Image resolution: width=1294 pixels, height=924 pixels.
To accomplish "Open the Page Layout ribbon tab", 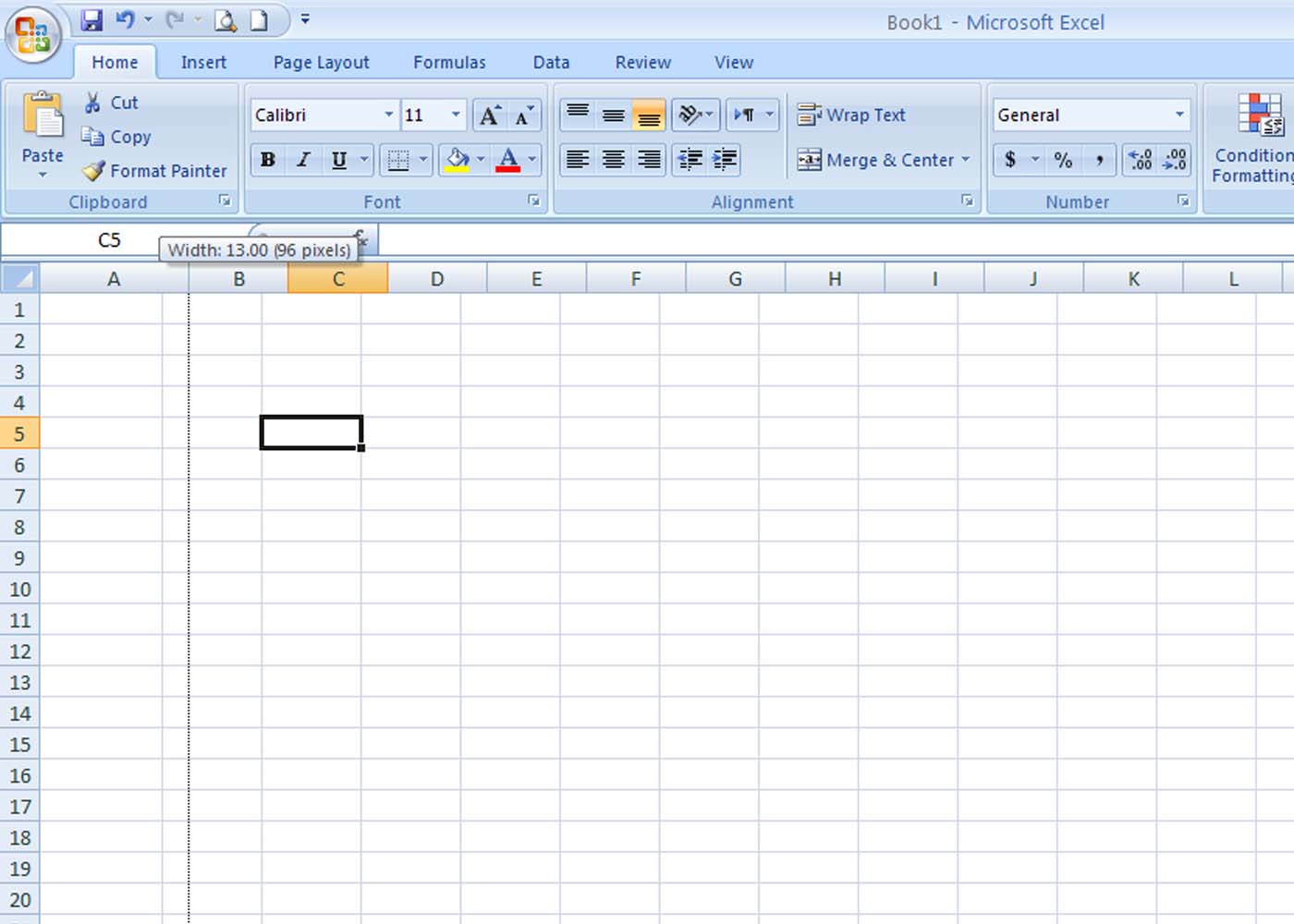I will tap(321, 62).
